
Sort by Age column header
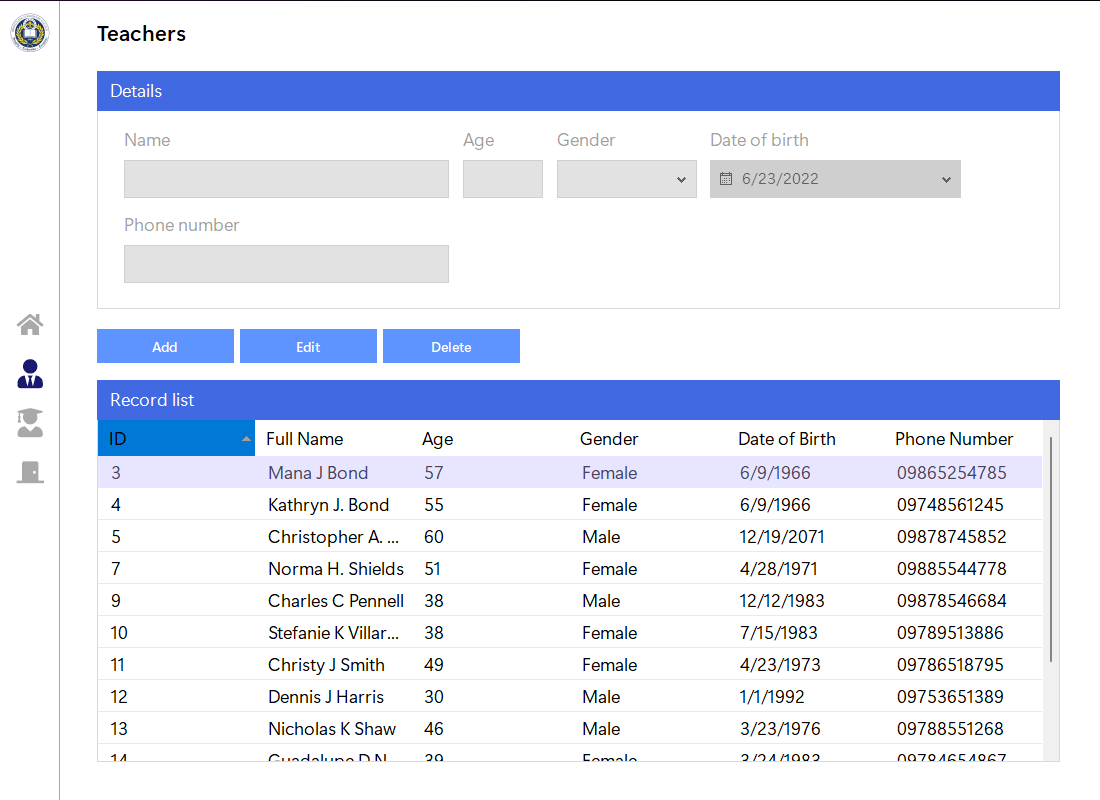pyautogui.click(x=438, y=439)
